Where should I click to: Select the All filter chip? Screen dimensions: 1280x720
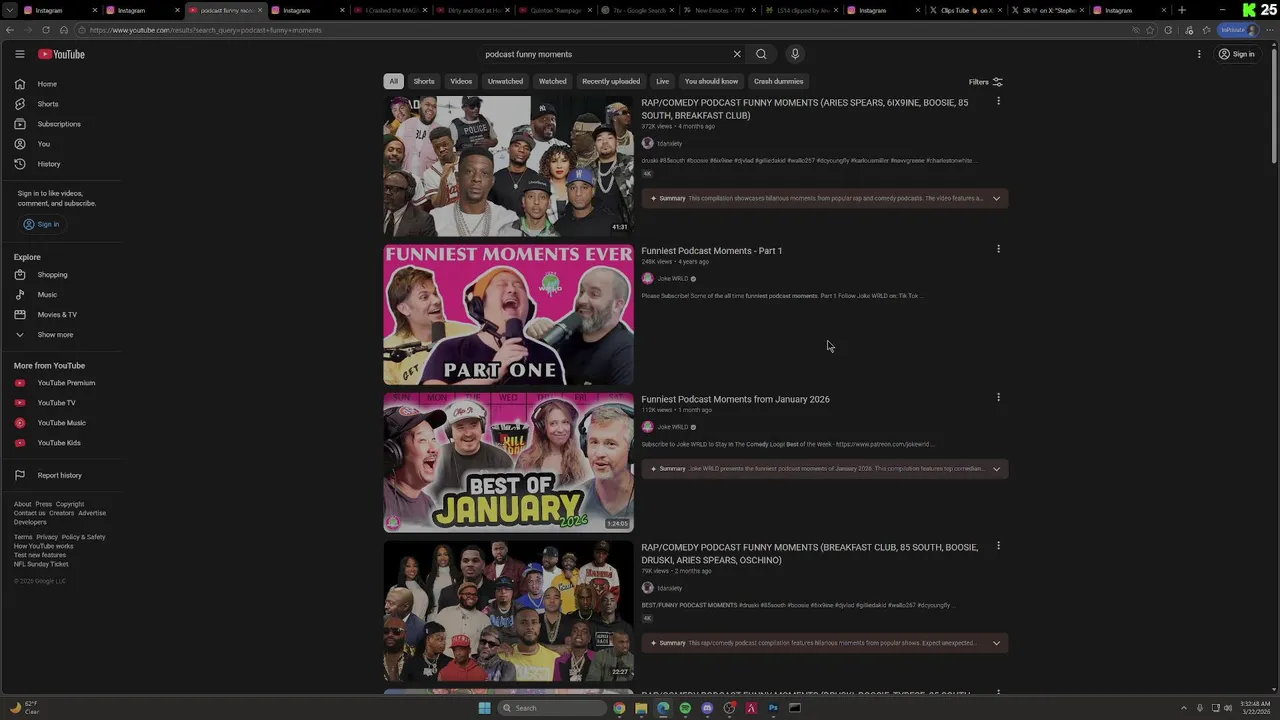click(393, 81)
